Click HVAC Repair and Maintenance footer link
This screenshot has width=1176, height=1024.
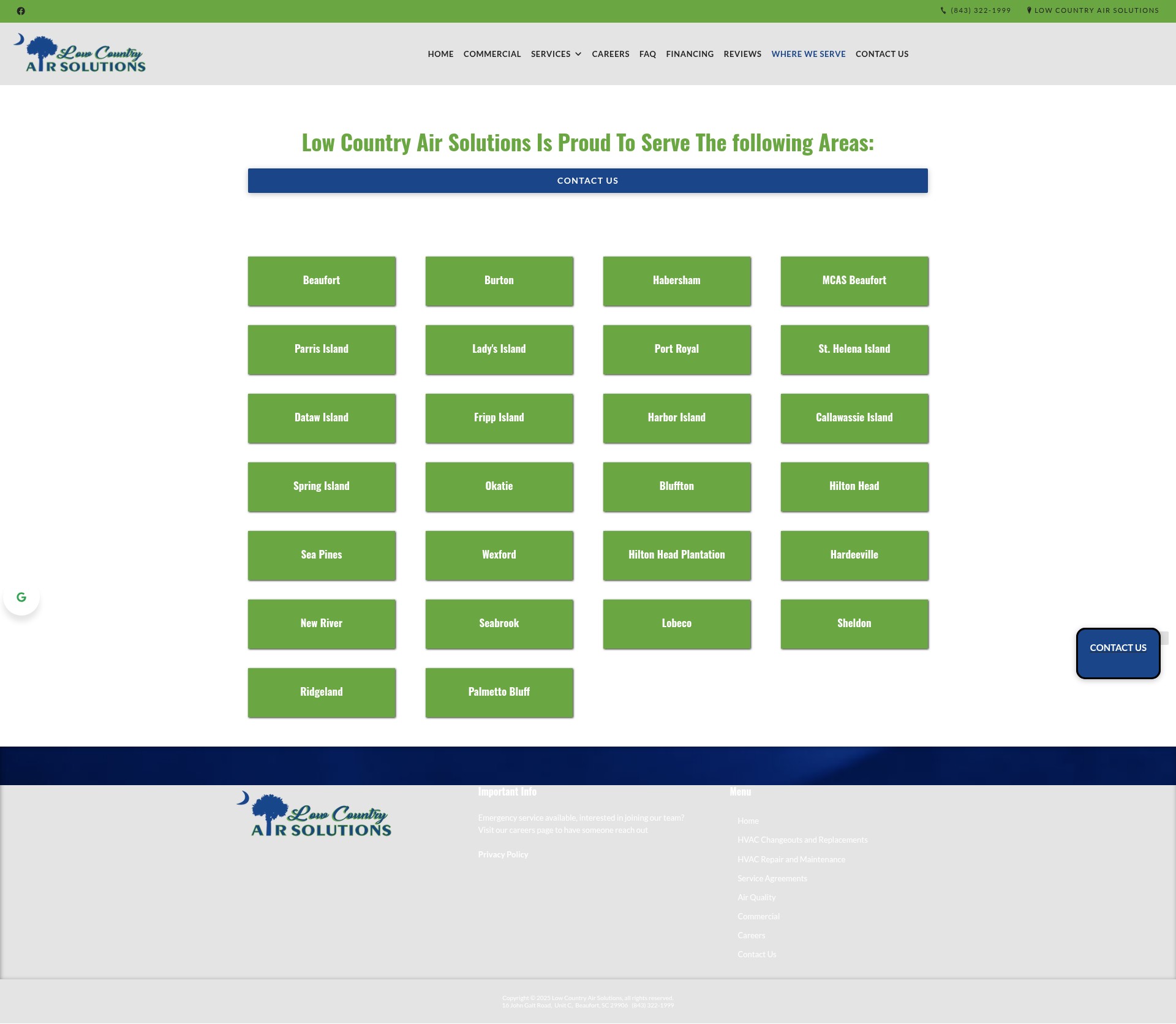point(791,859)
